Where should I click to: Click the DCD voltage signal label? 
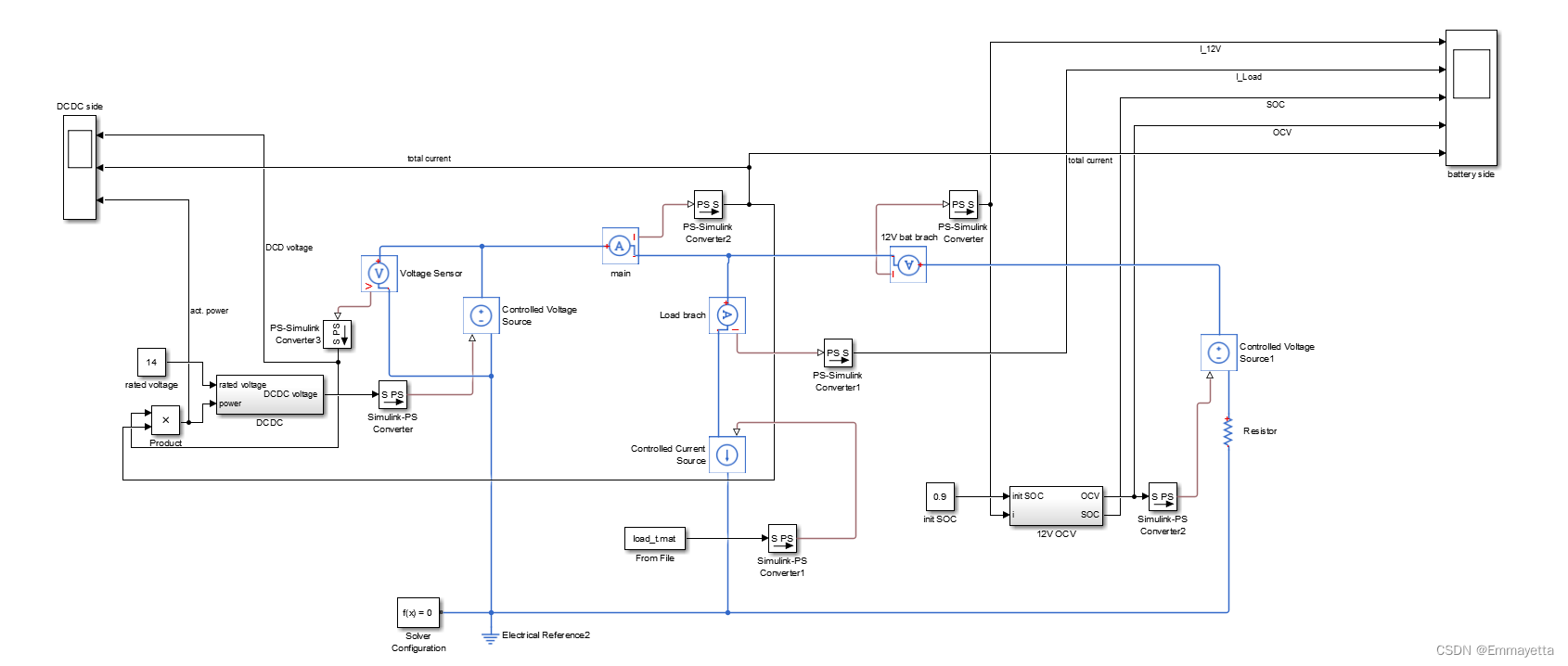click(x=289, y=248)
